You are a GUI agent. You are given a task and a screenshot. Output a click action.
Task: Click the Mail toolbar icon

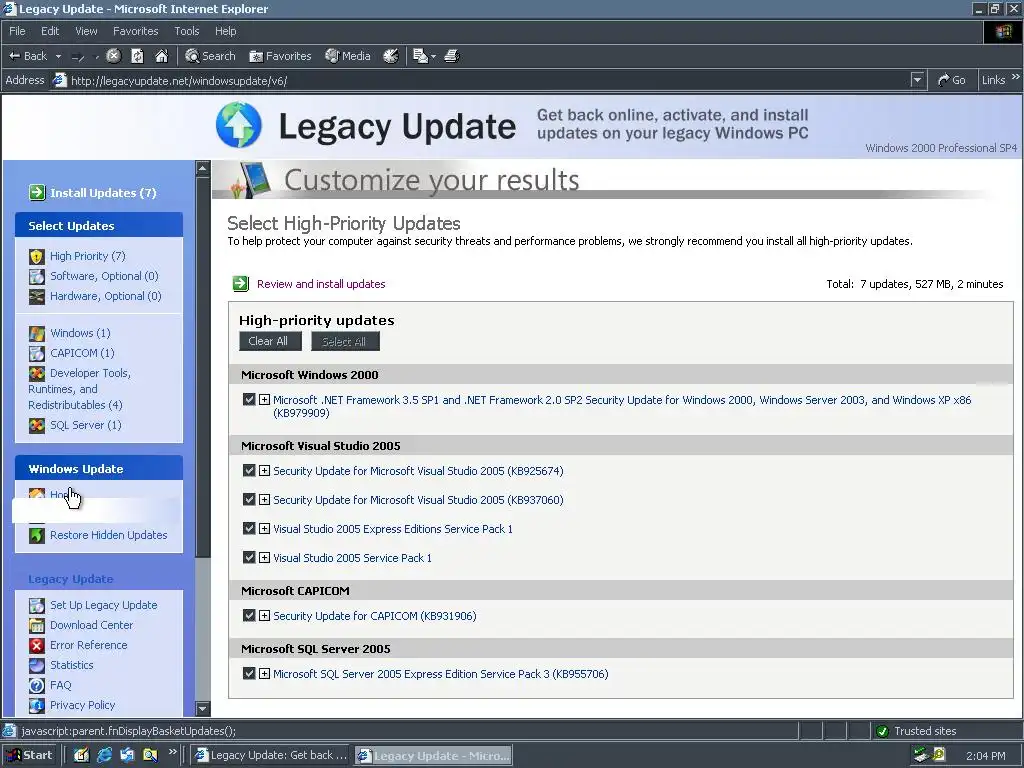pyautogui.click(x=421, y=56)
